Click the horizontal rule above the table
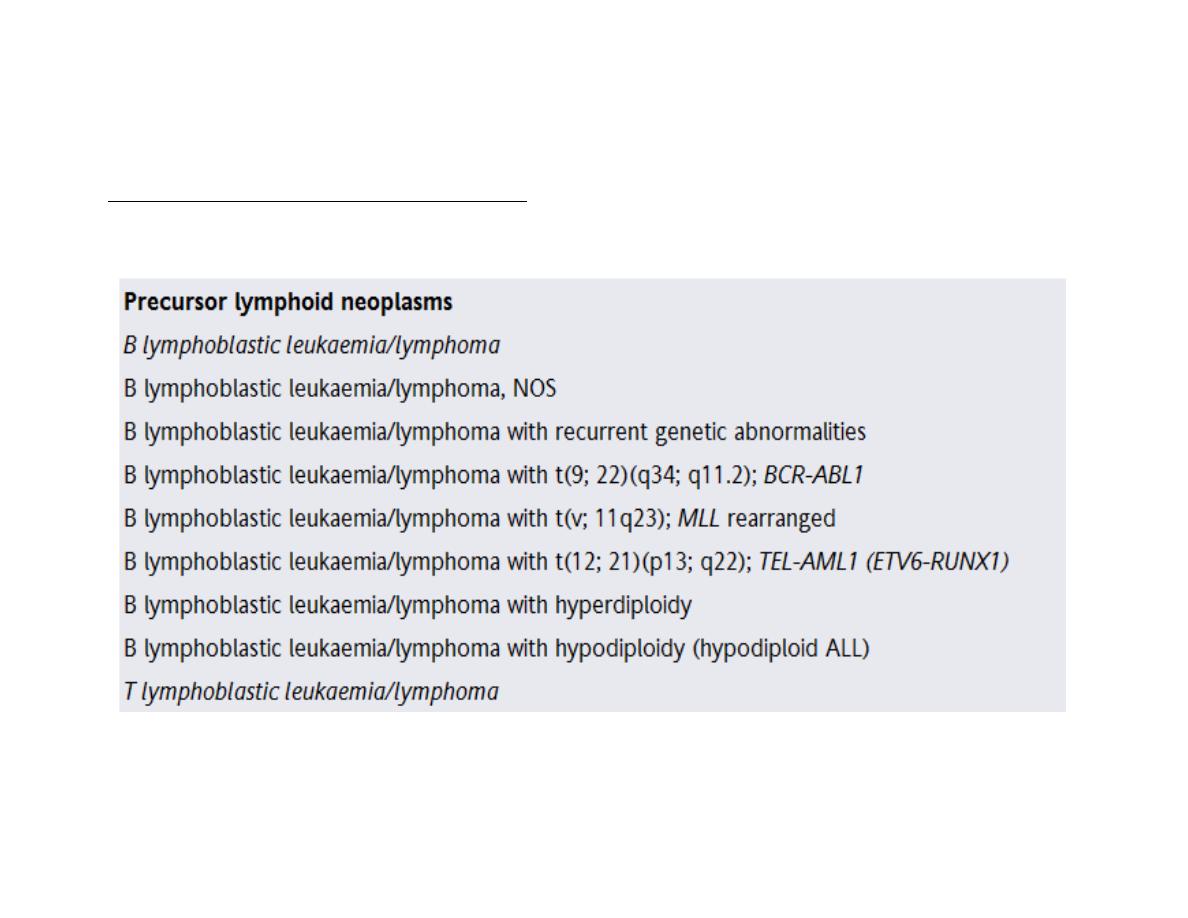This screenshot has width=1188, height=918. [317, 201]
